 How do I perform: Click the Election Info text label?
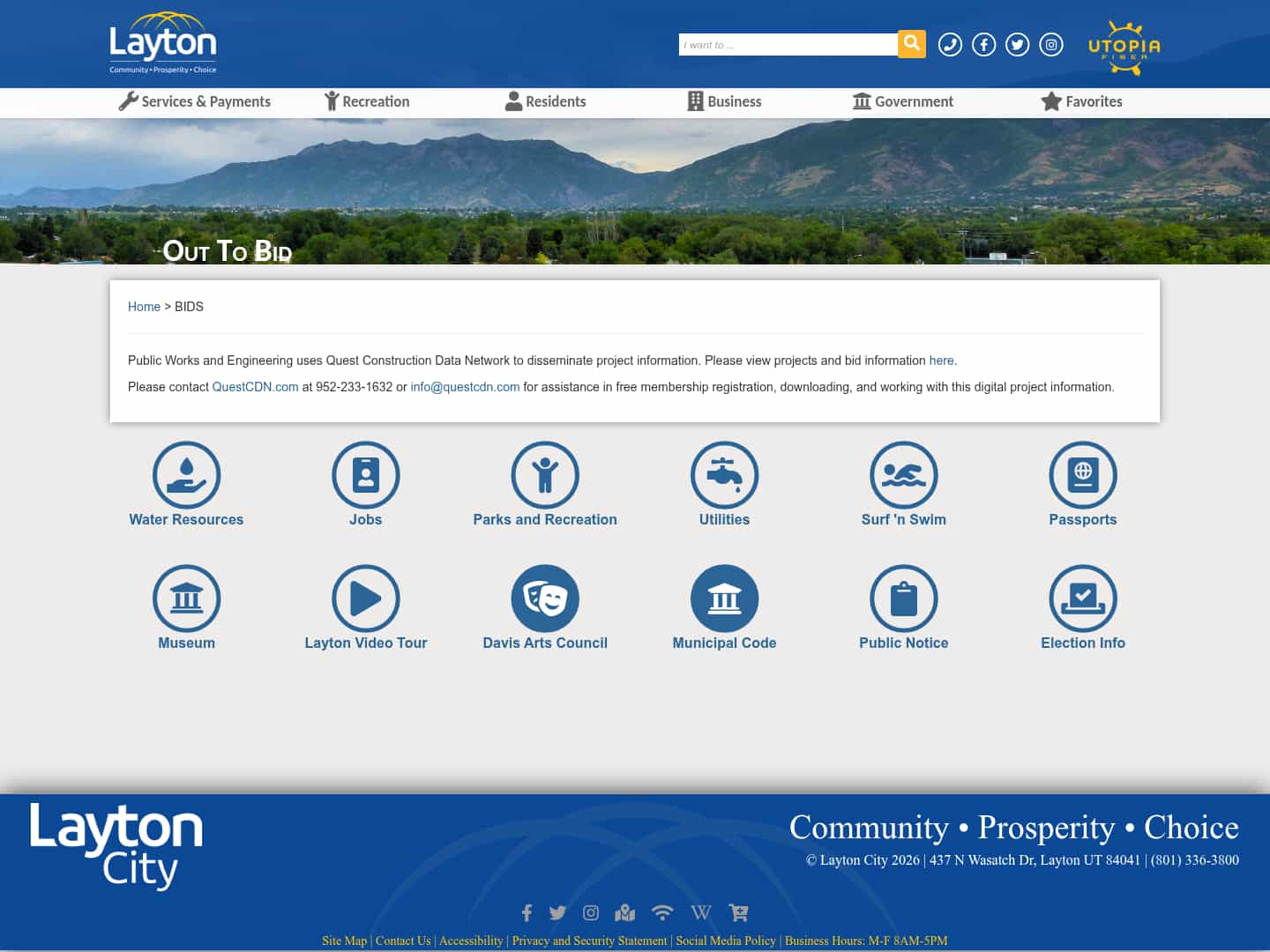point(1083,643)
